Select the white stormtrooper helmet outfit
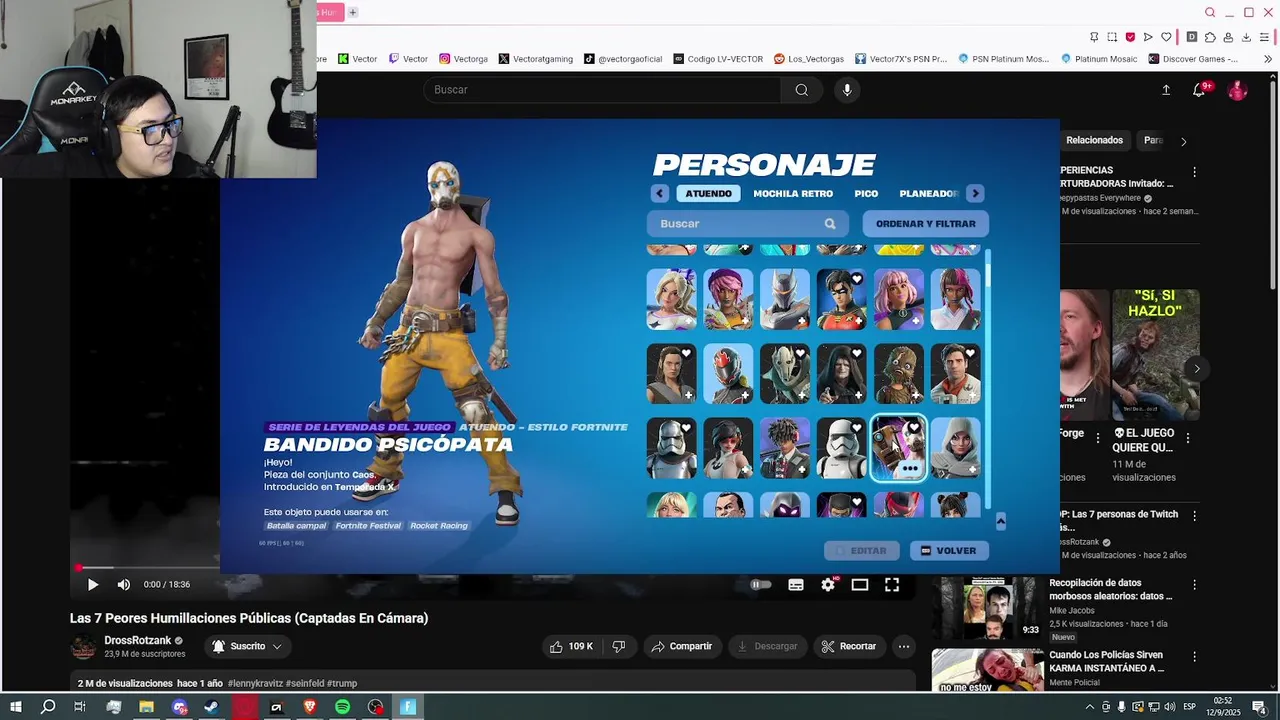 [x=842, y=449]
